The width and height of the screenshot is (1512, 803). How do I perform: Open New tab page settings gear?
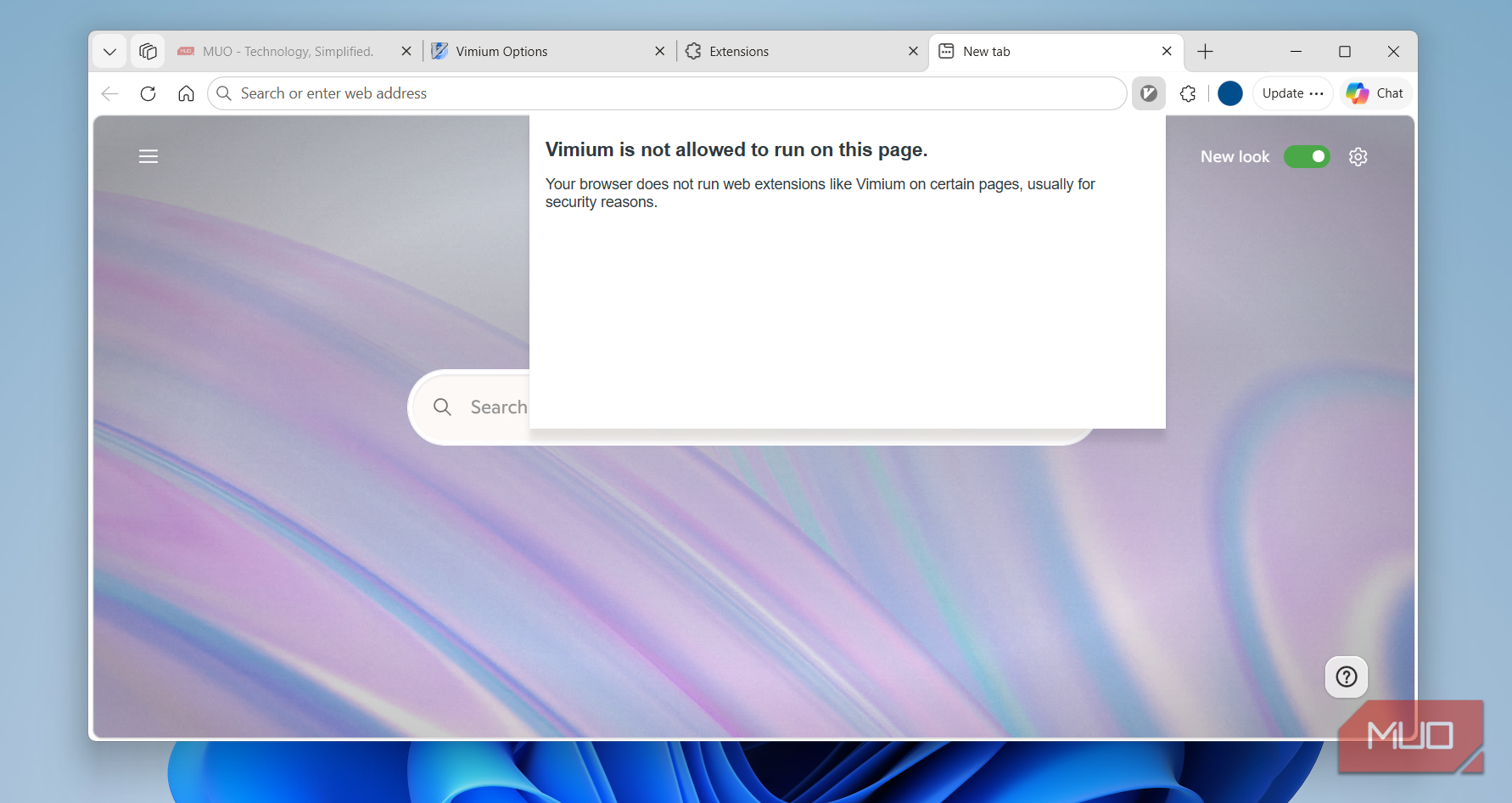pos(1358,157)
